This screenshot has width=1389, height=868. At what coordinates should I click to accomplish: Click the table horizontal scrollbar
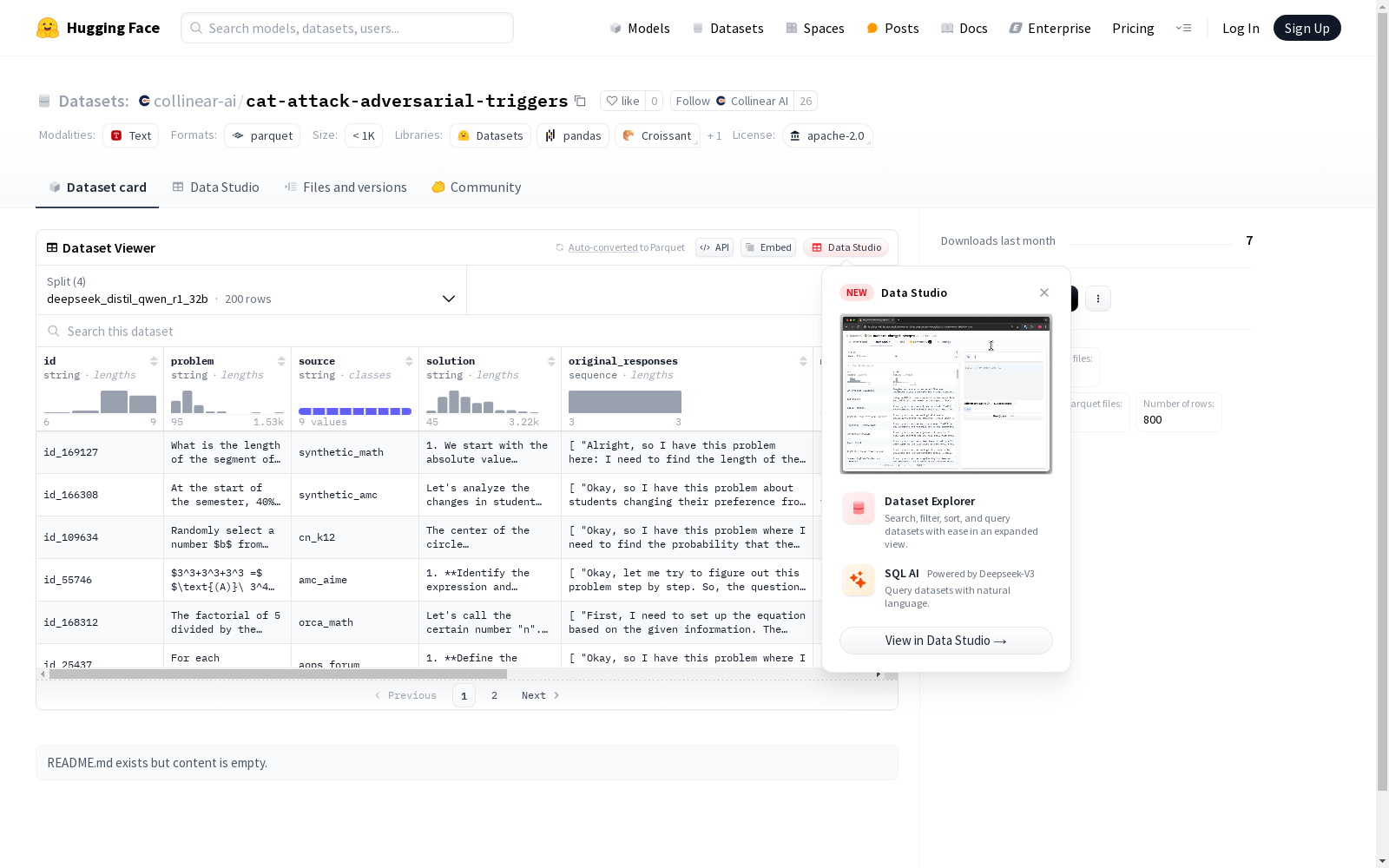(278, 674)
